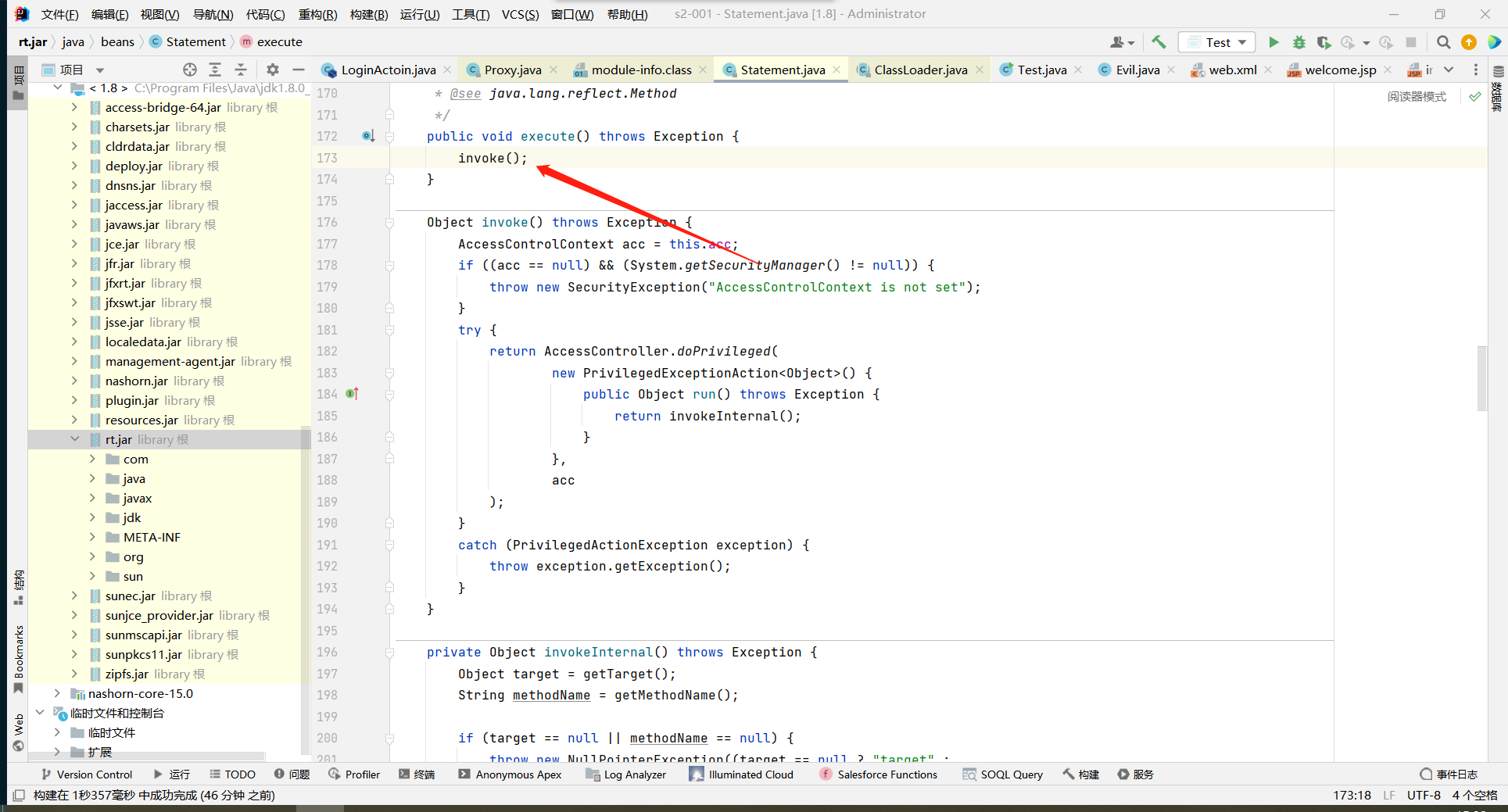Open the SOQL Query tool window
The image size is (1508, 812).
point(1003,774)
